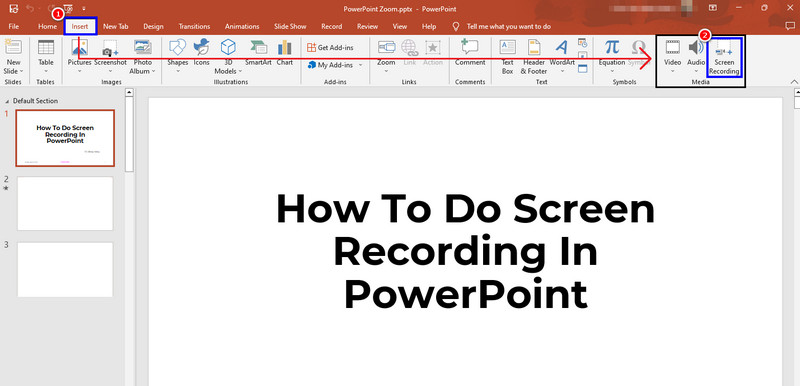This screenshot has height=386, width=800.
Task: Open Header & Footer
Action: tap(534, 56)
